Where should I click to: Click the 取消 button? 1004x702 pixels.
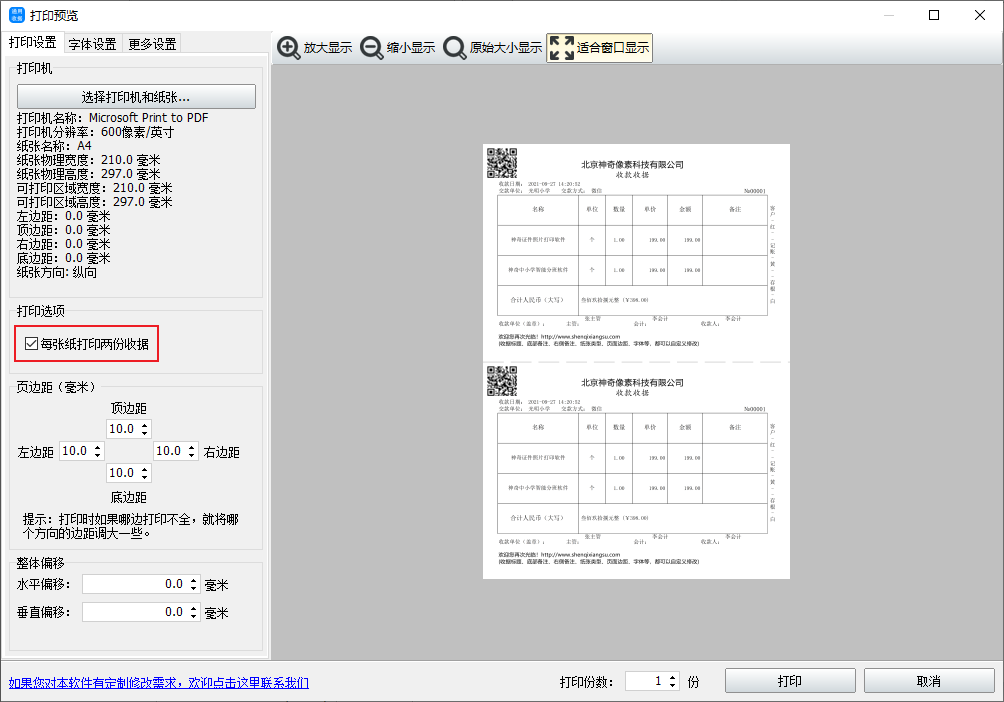point(928,681)
